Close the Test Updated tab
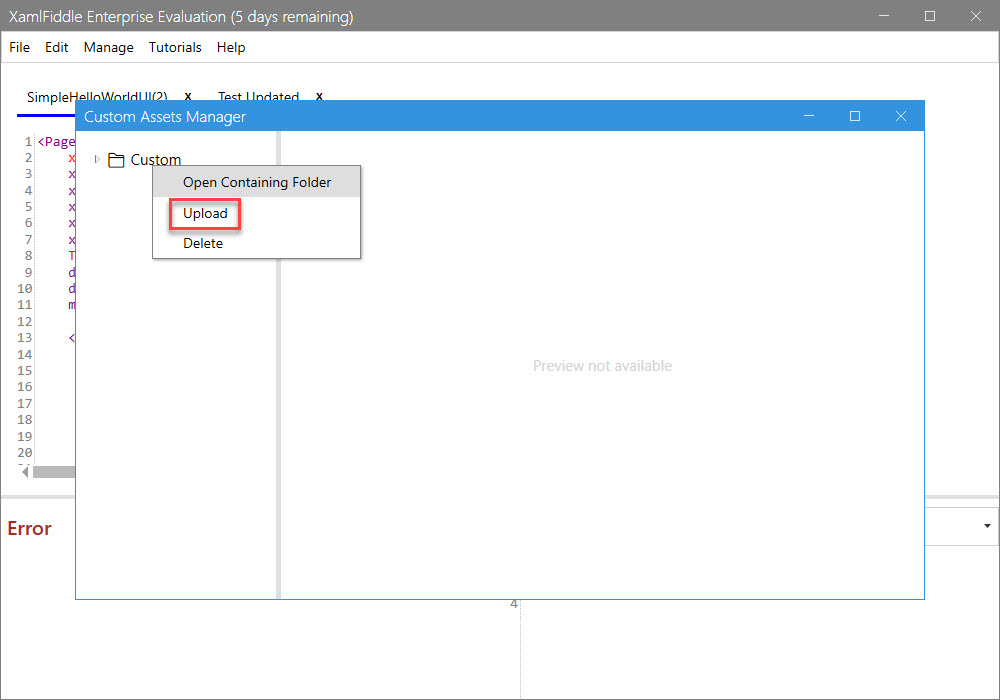 (320, 97)
